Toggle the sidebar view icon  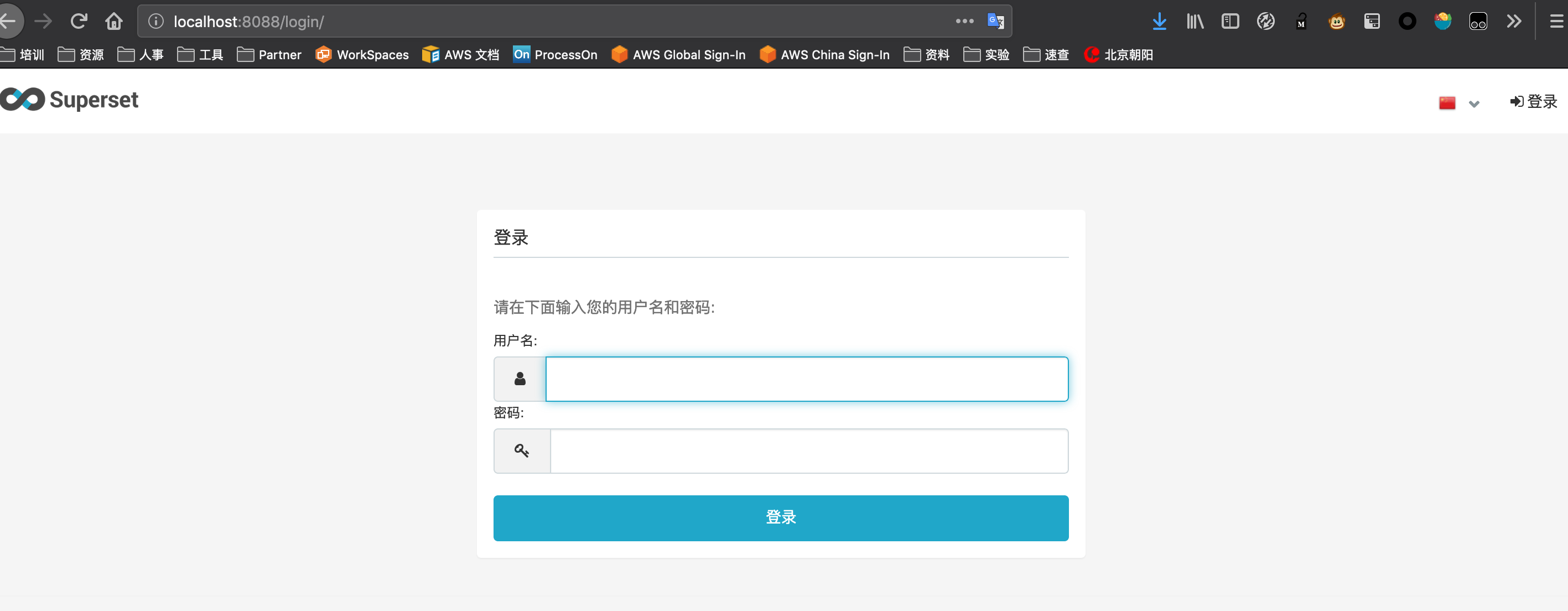[1229, 22]
